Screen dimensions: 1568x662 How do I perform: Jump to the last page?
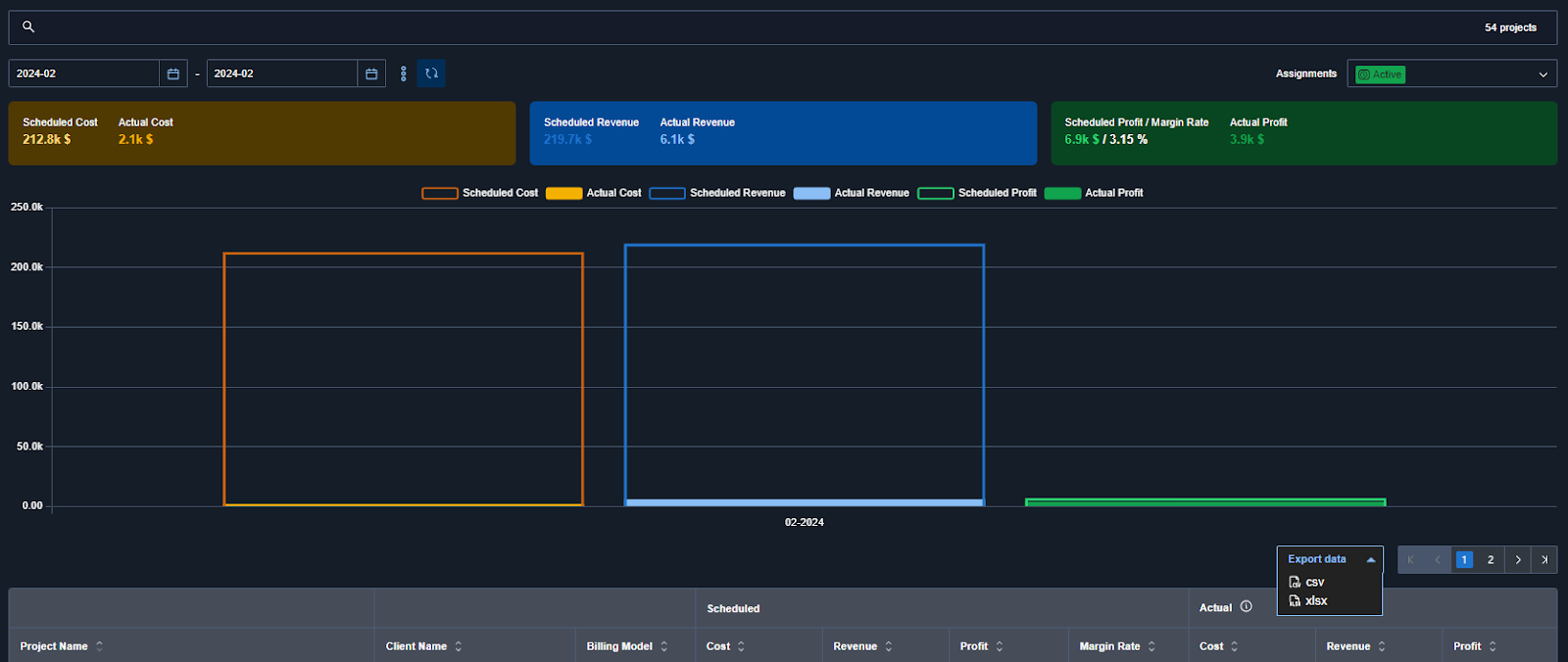click(x=1544, y=560)
